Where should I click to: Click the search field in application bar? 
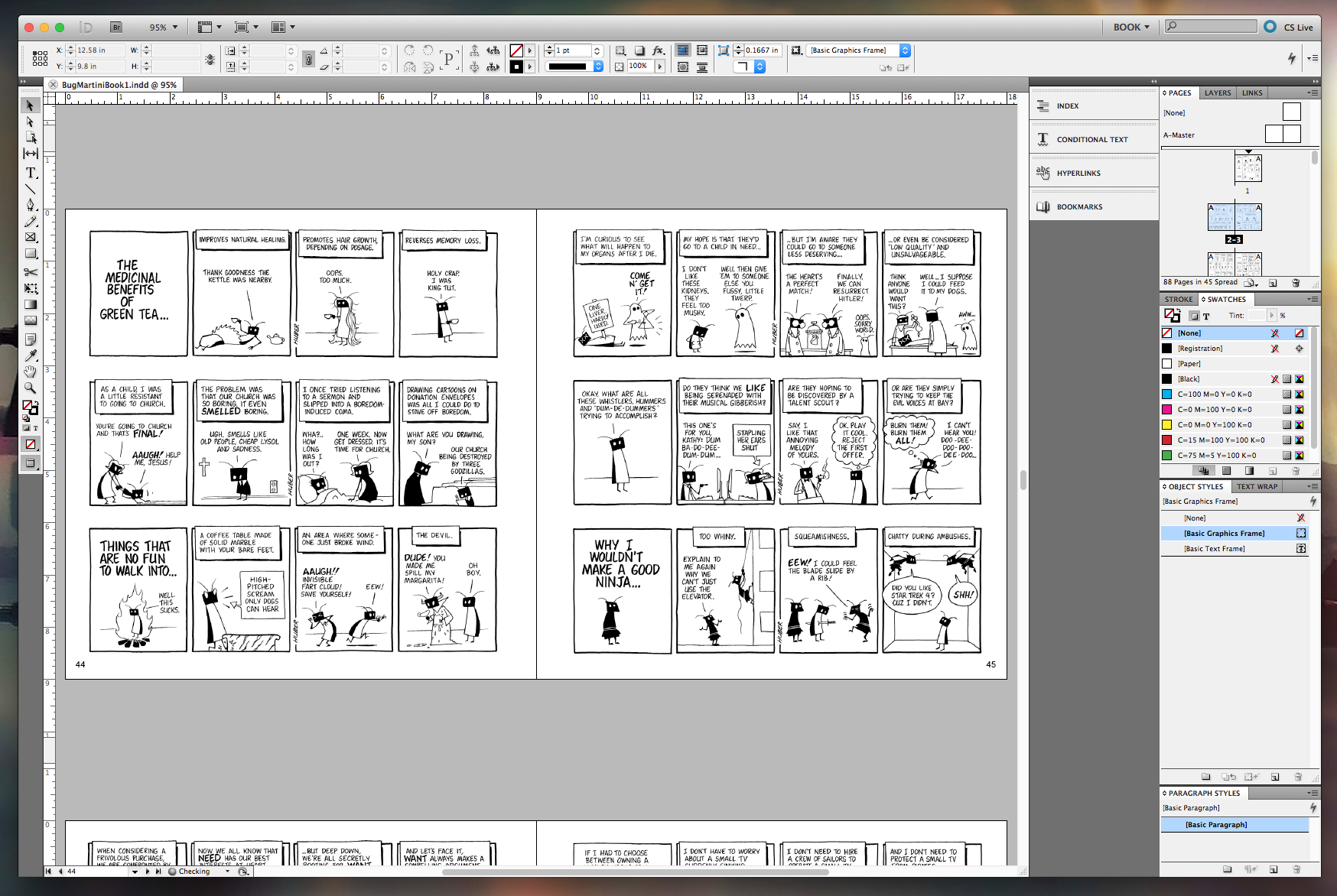tap(1211, 26)
